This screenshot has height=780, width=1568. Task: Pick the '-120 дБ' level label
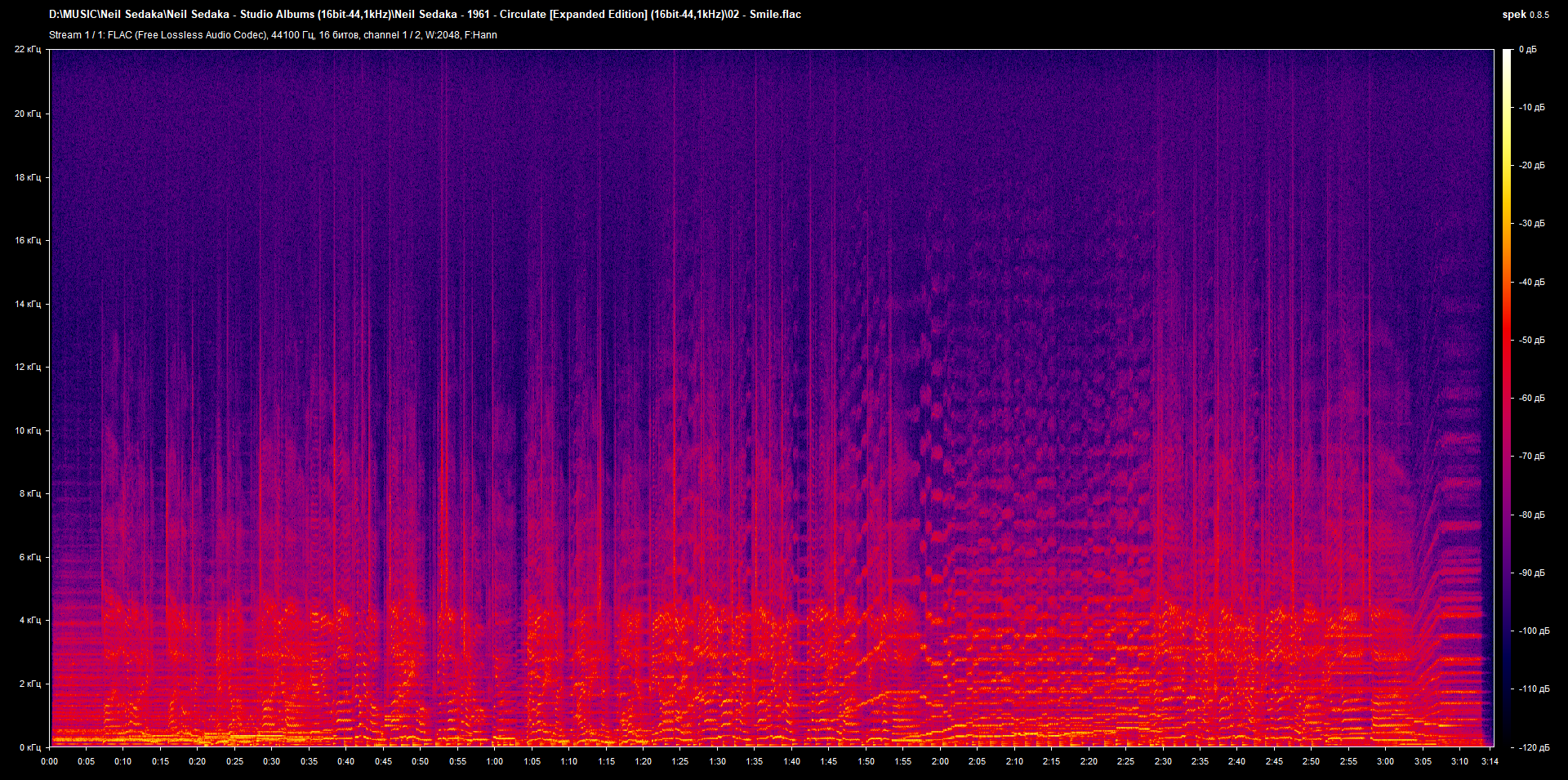pos(1534,747)
